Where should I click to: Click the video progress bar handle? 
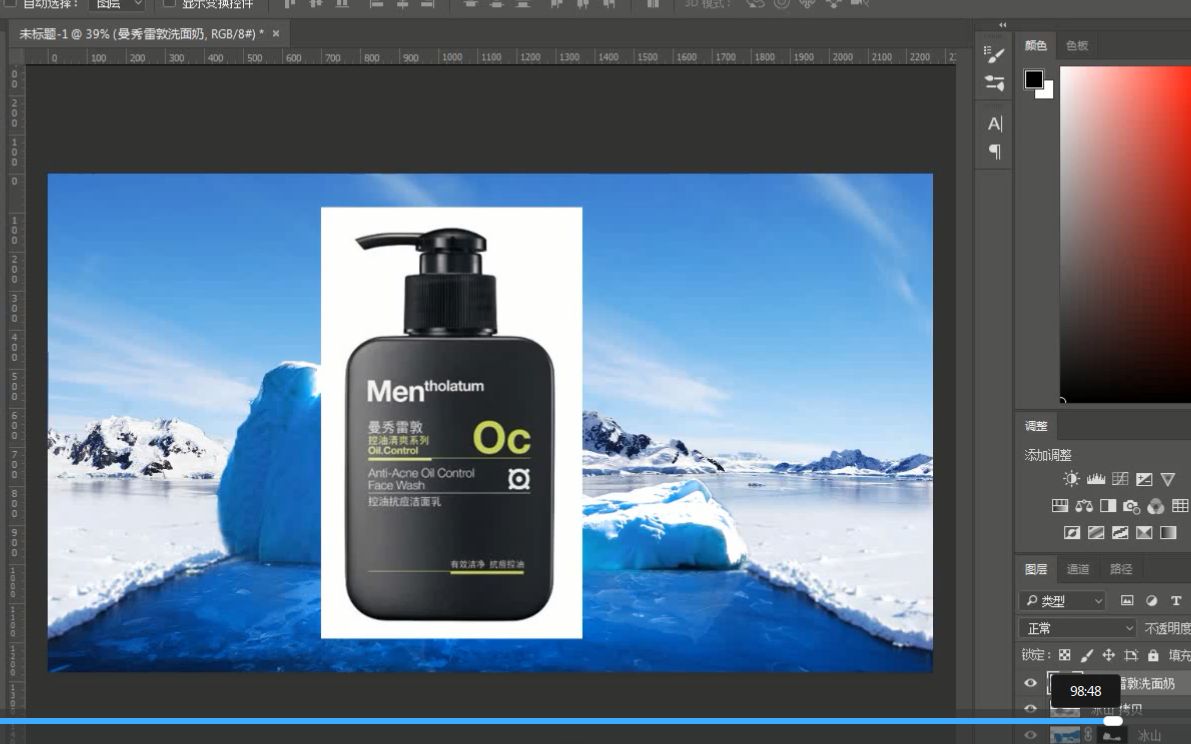1113,720
